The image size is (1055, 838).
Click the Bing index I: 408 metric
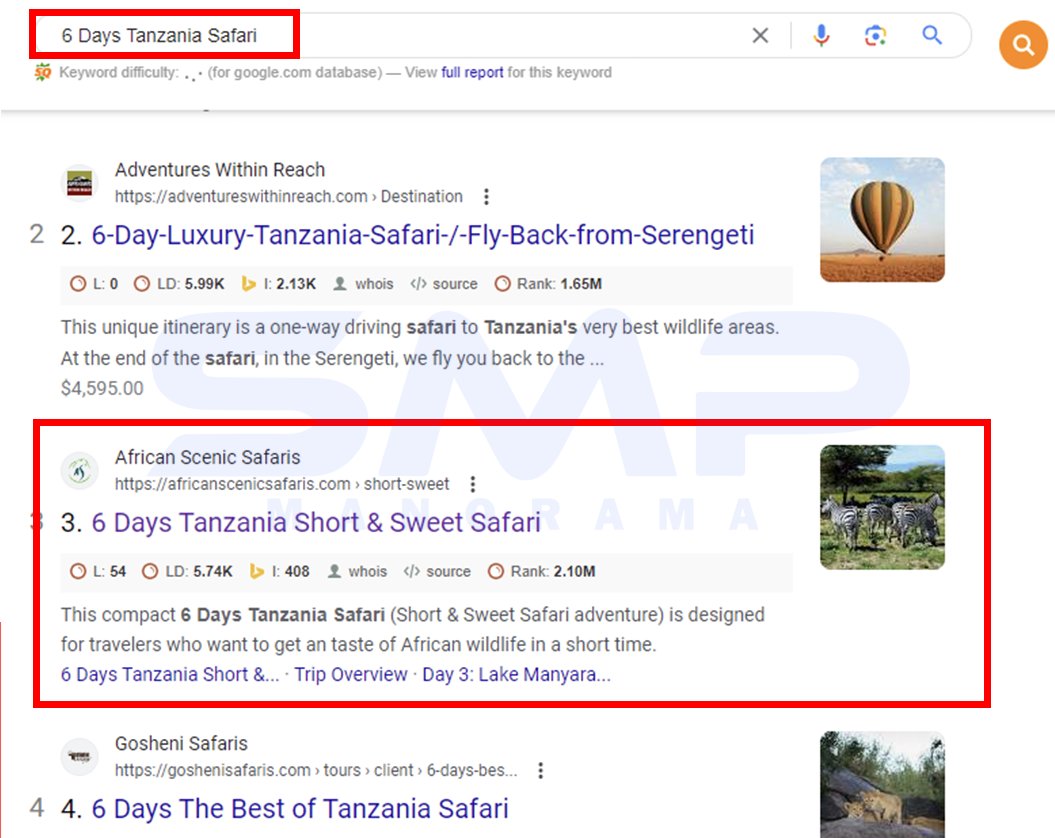(x=279, y=571)
